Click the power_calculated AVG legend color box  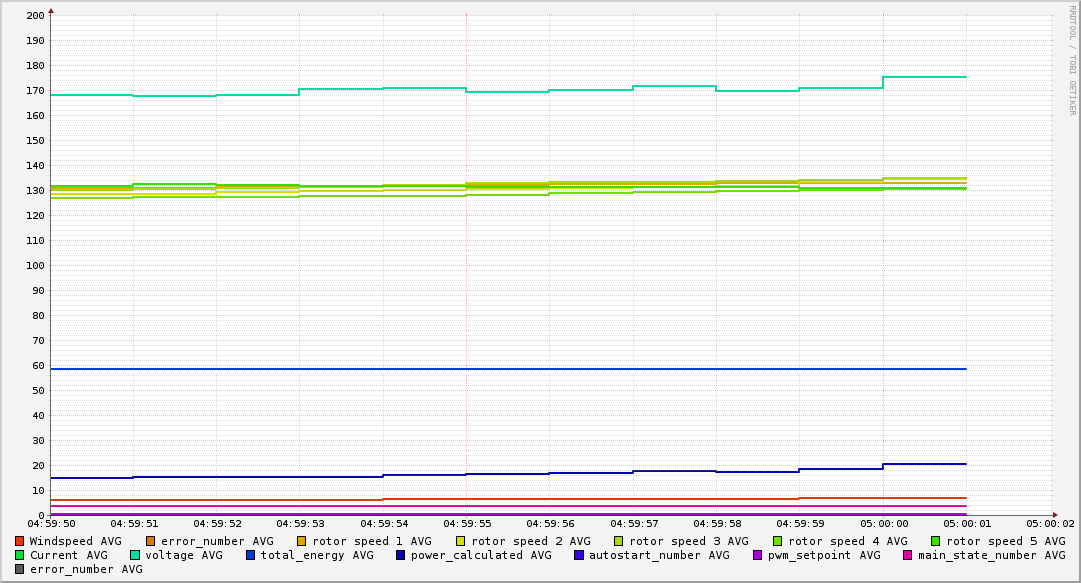[401, 555]
